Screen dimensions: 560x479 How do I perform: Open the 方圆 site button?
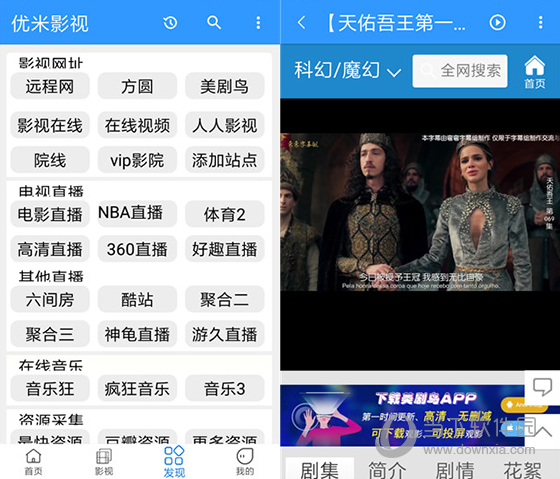137,86
